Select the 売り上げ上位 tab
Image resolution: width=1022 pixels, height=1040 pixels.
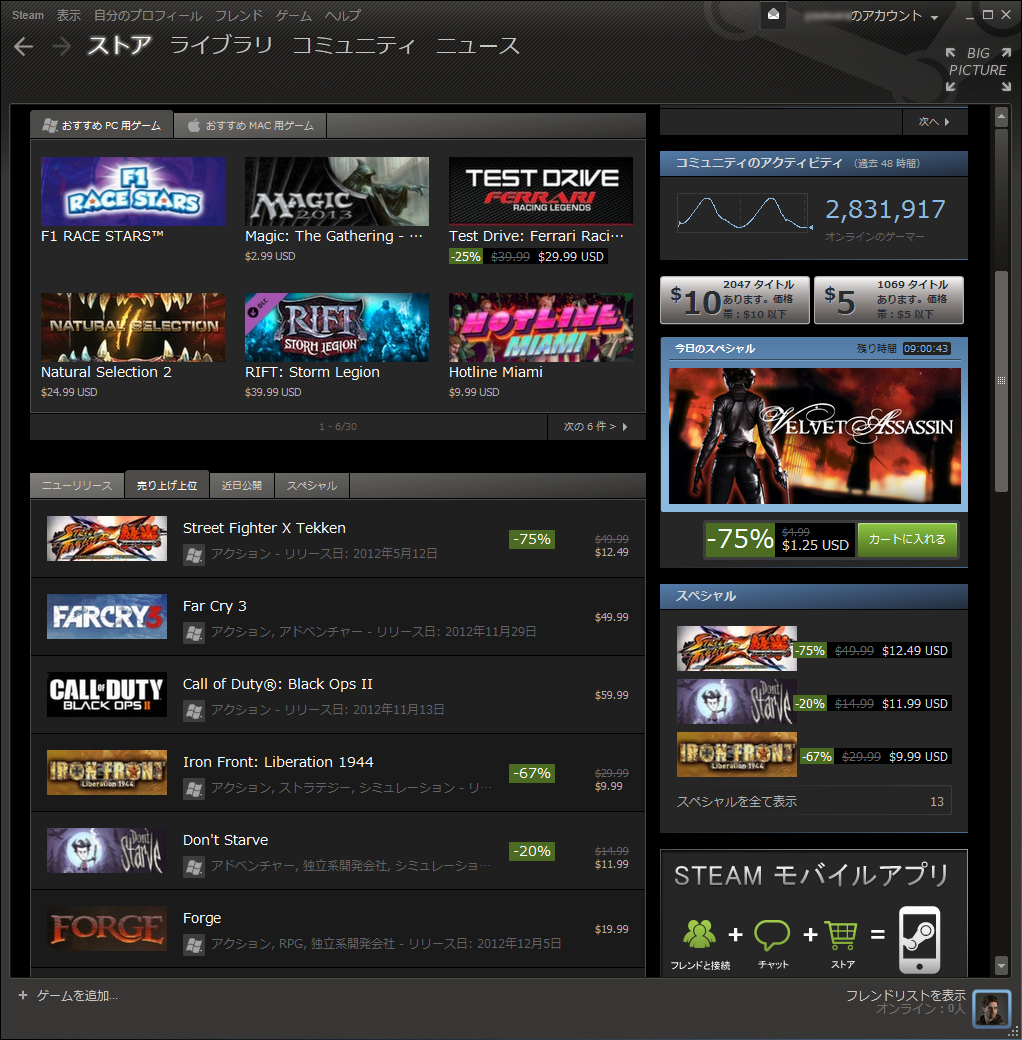click(167, 486)
